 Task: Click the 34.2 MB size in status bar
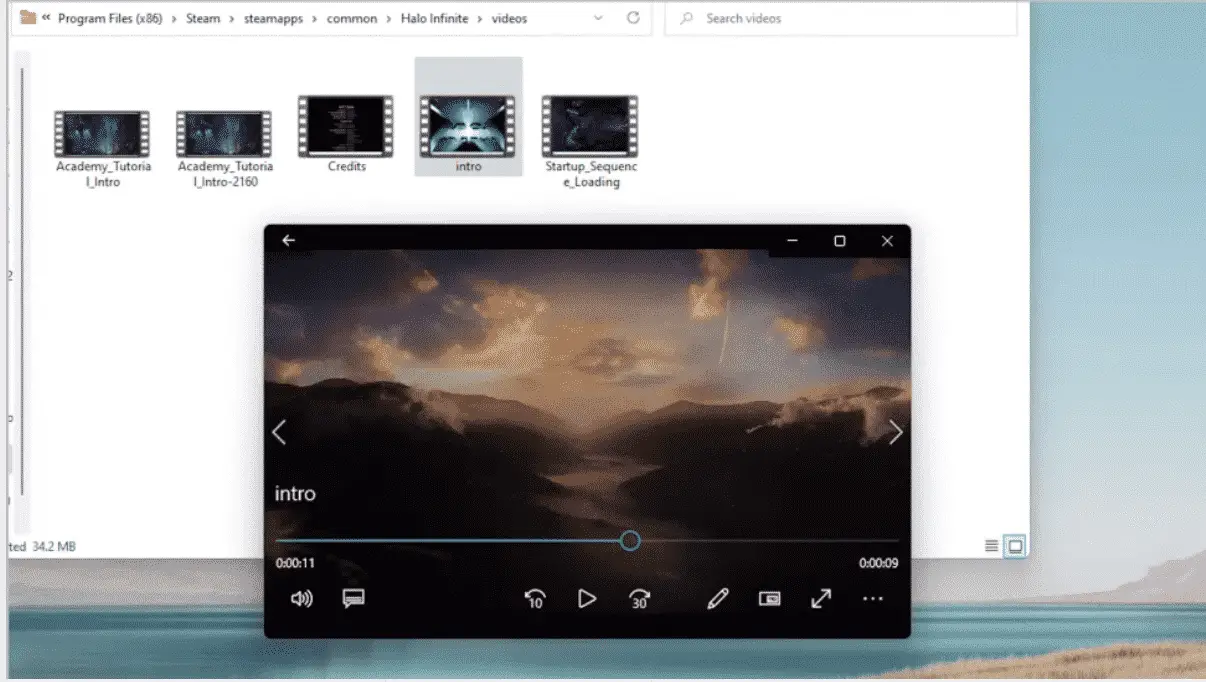[54, 546]
